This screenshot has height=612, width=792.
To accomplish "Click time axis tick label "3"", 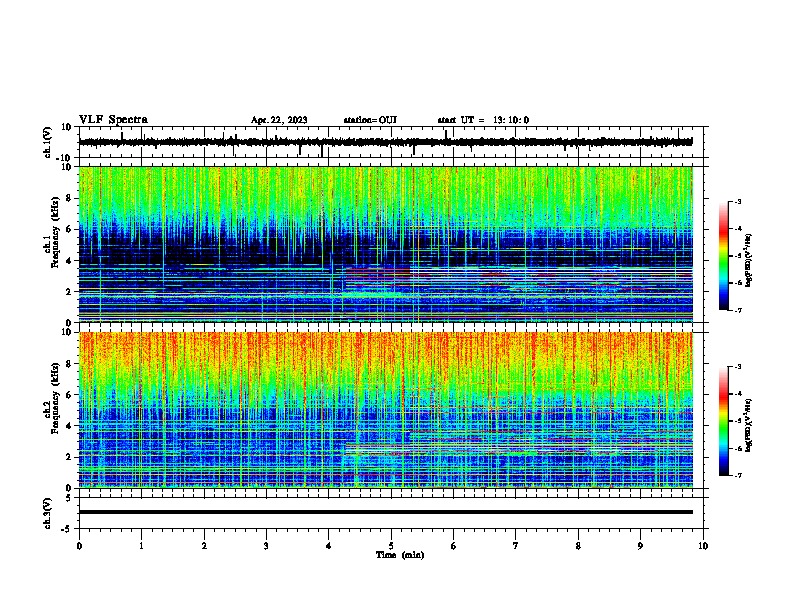I will coord(266,546).
